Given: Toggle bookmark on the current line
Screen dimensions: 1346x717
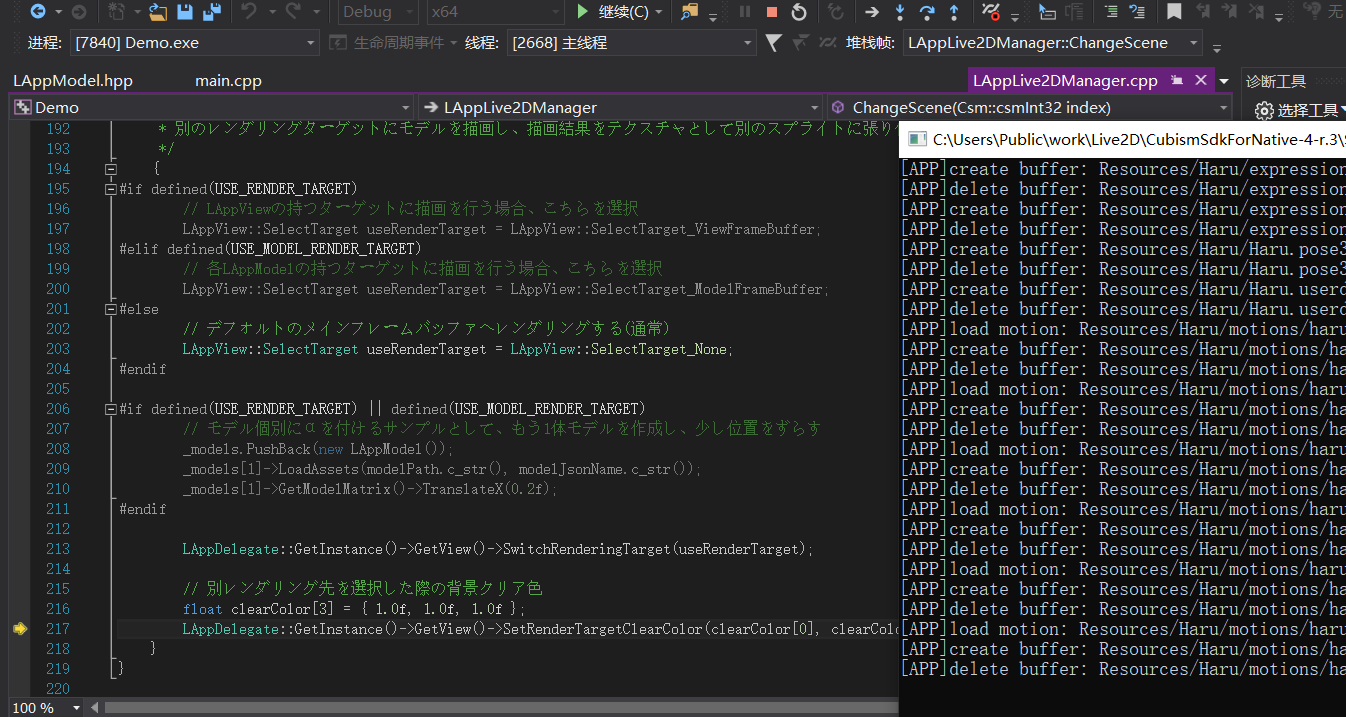Looking at the screenshot, I should [x=1174, y=12].
